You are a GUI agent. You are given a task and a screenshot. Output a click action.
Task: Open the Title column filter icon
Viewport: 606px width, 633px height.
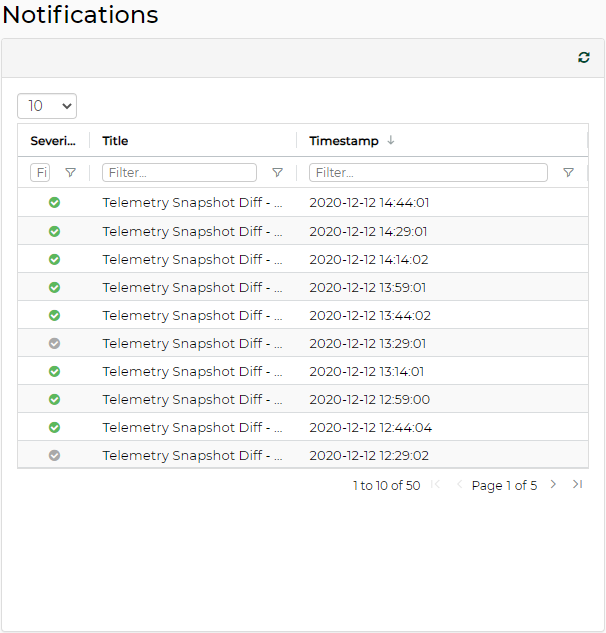tap(277, 173)
